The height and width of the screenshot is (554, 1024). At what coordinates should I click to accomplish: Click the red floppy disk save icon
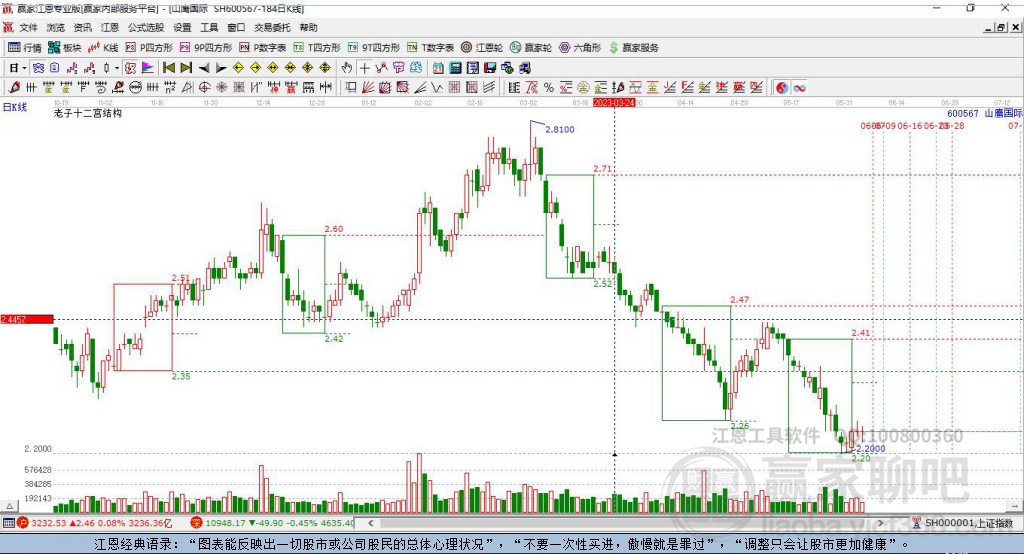490,67
